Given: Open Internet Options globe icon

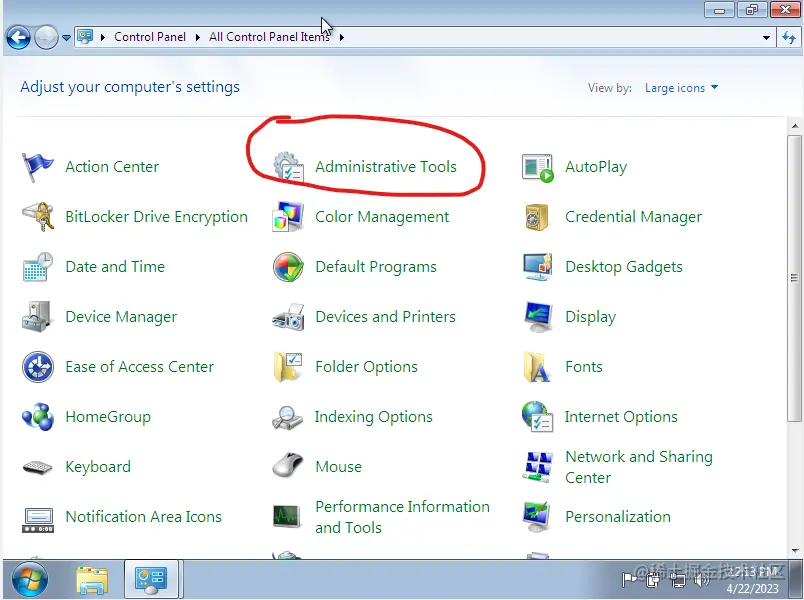Looking at the screenshot, I should click(537, 417).
